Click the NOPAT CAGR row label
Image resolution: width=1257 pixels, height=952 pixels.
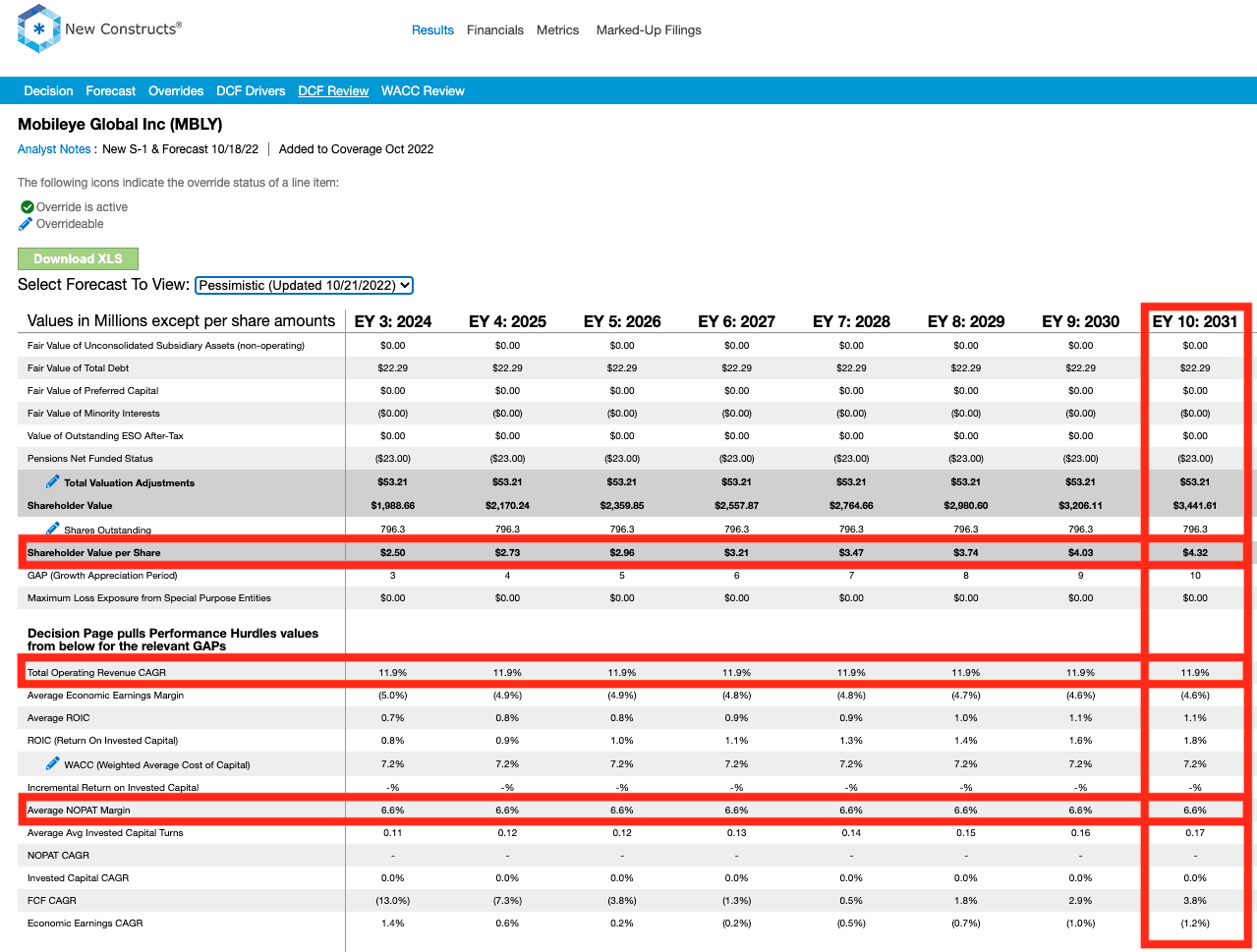tap(58, 856)
